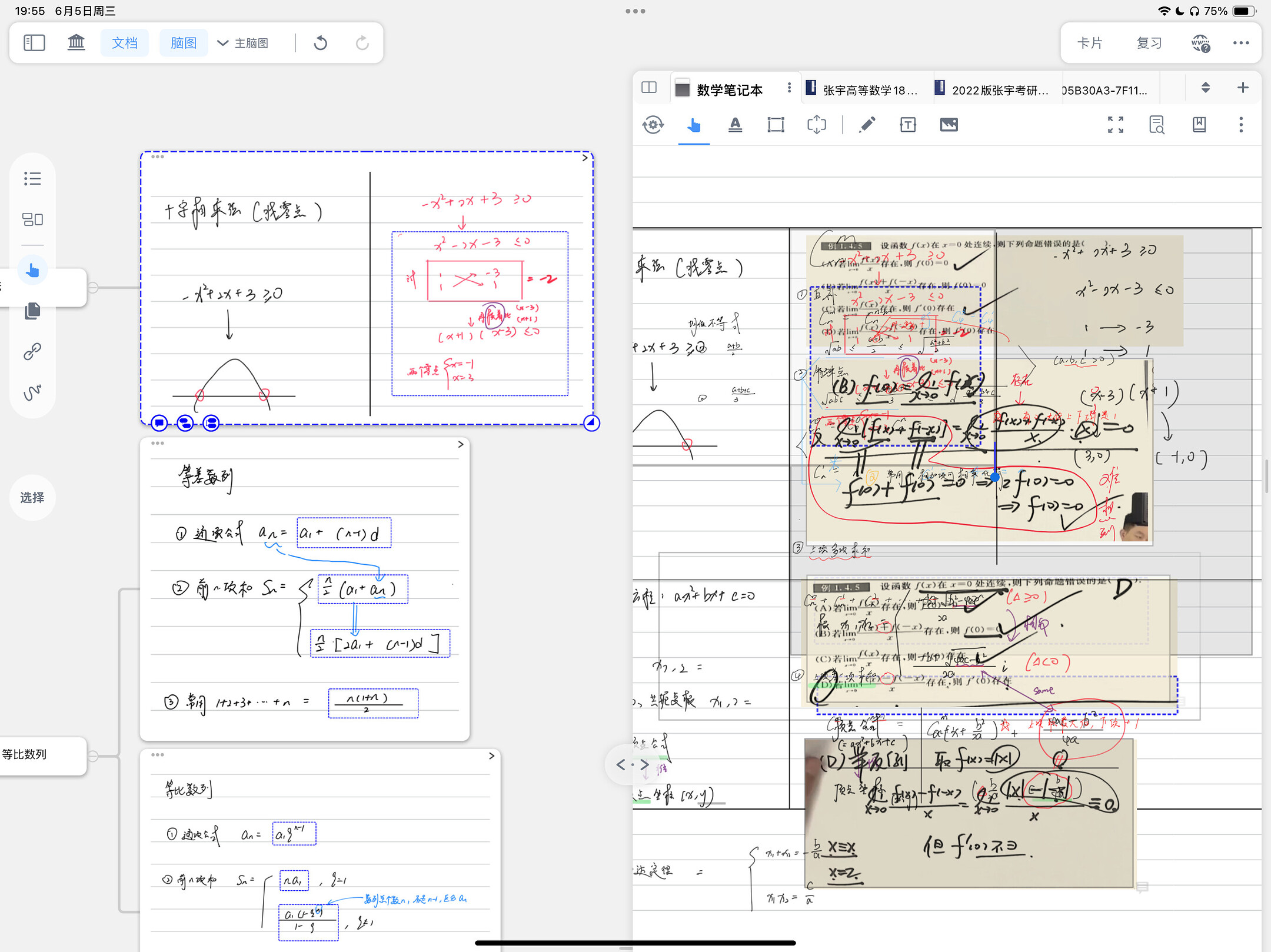Click the 复习 button
Viewport: 1271px width, 952px height.
tap(1148, 43)
